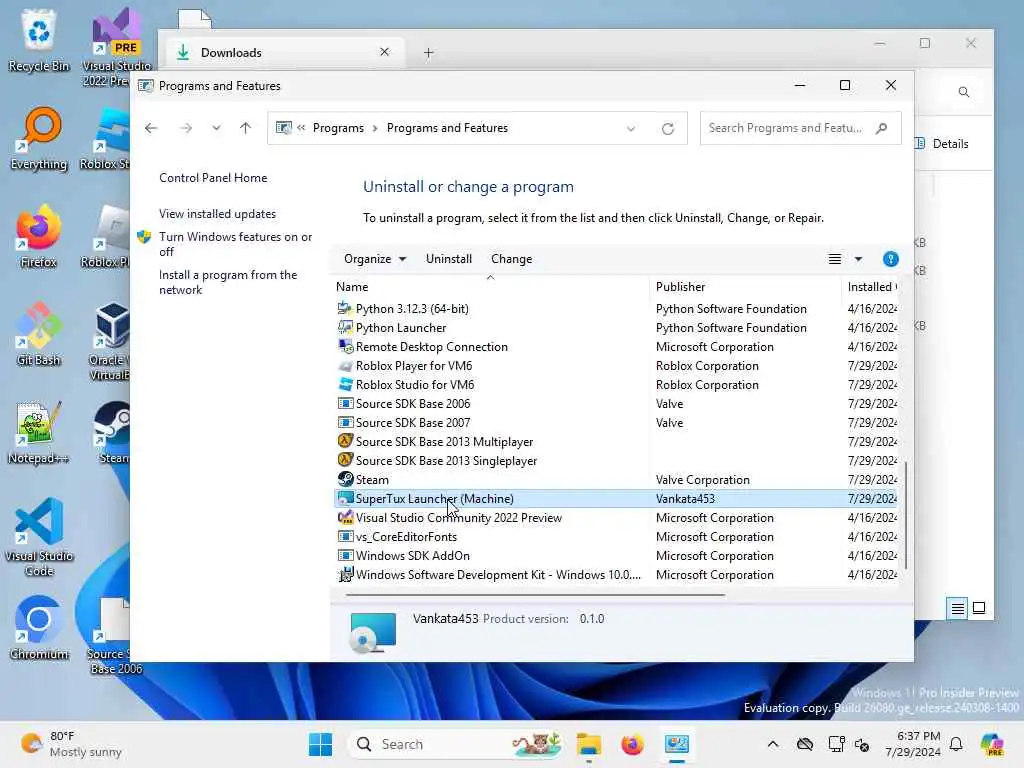Go back using the Back arrow
The height and width of the screenshot is (768, 1024).
151,128
